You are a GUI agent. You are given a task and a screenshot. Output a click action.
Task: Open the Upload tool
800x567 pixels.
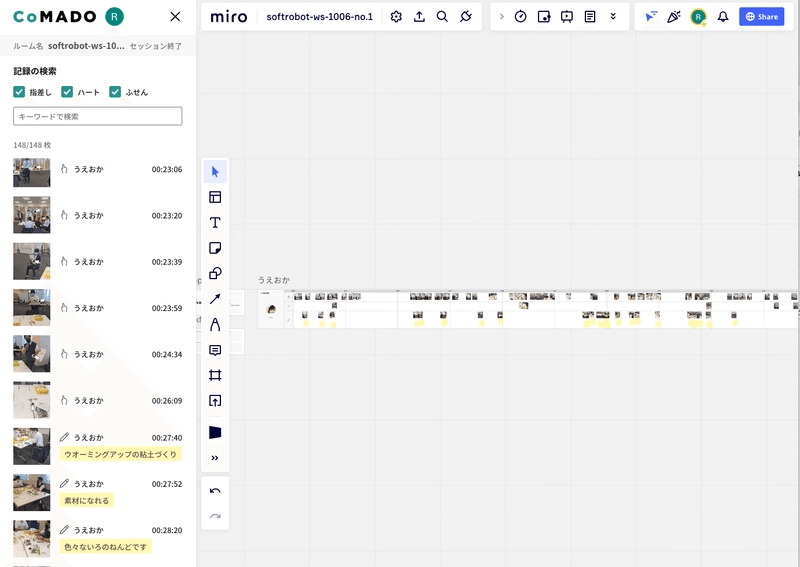[215, 401]
